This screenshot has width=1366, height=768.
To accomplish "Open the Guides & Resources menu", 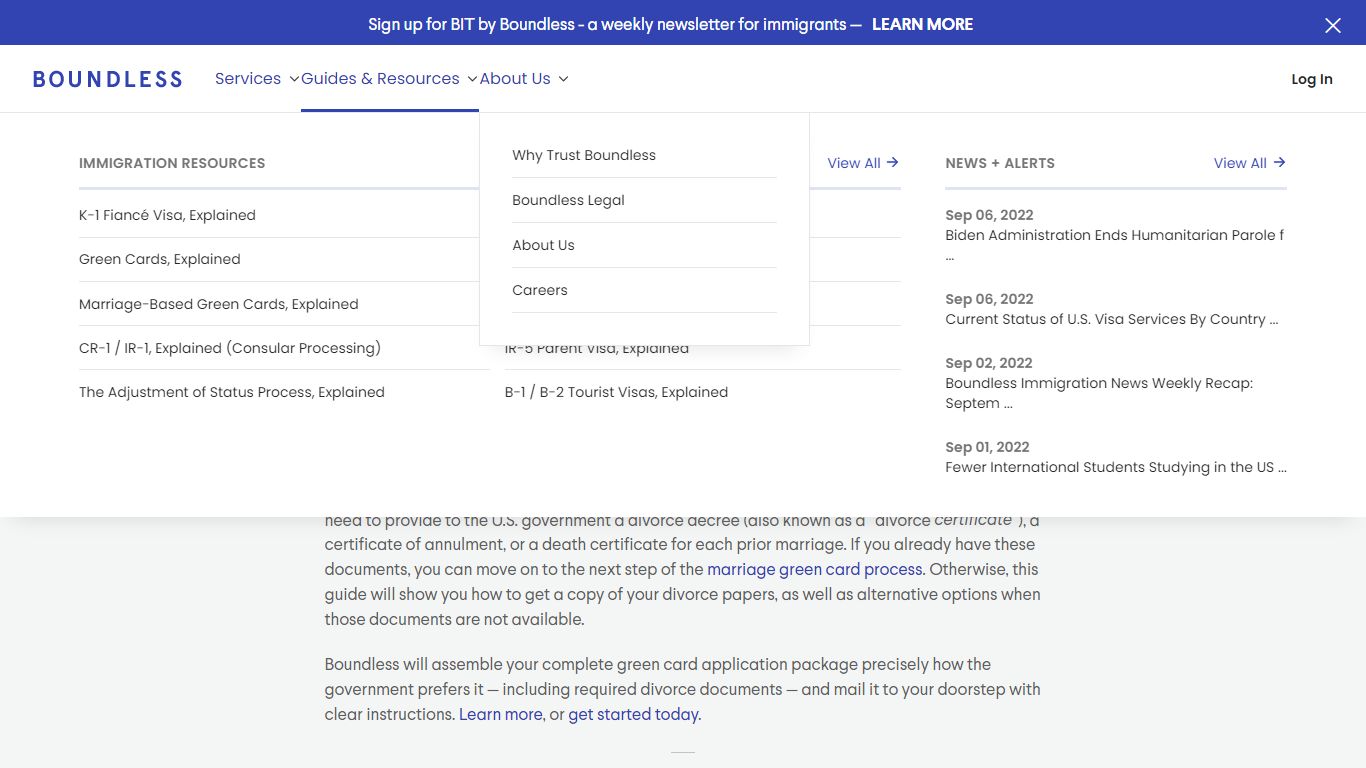I will click(380, 79).
